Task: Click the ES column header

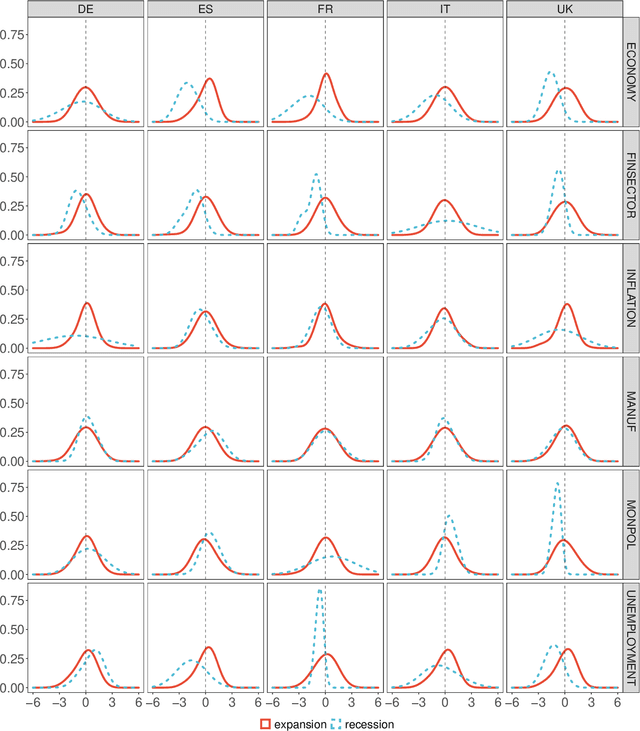Action: click(x=206, y=9)
